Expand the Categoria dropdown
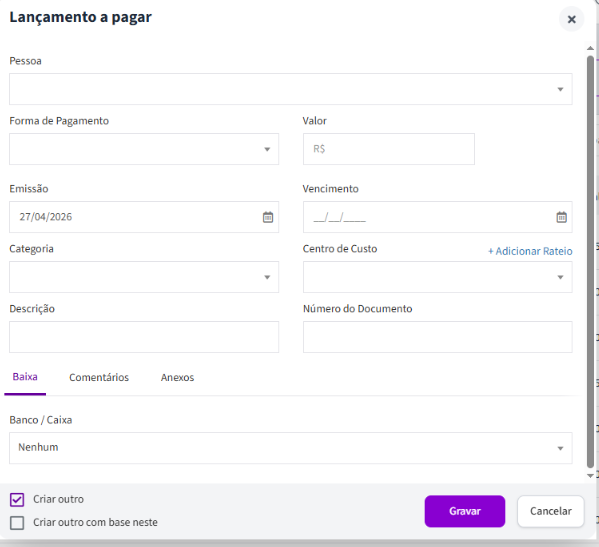 pos(144,277)
